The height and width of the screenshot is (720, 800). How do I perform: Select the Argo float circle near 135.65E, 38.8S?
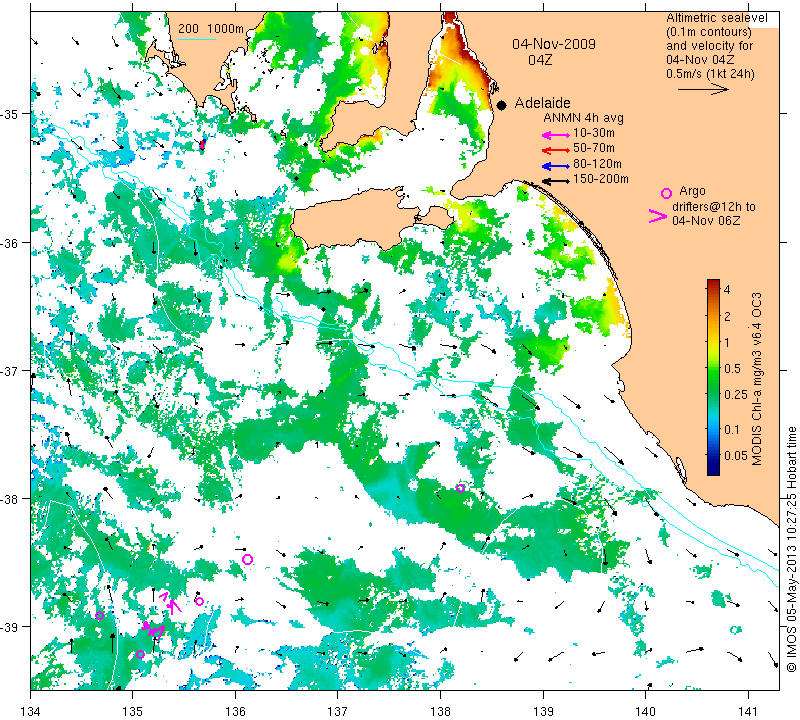tap(199, 601)
